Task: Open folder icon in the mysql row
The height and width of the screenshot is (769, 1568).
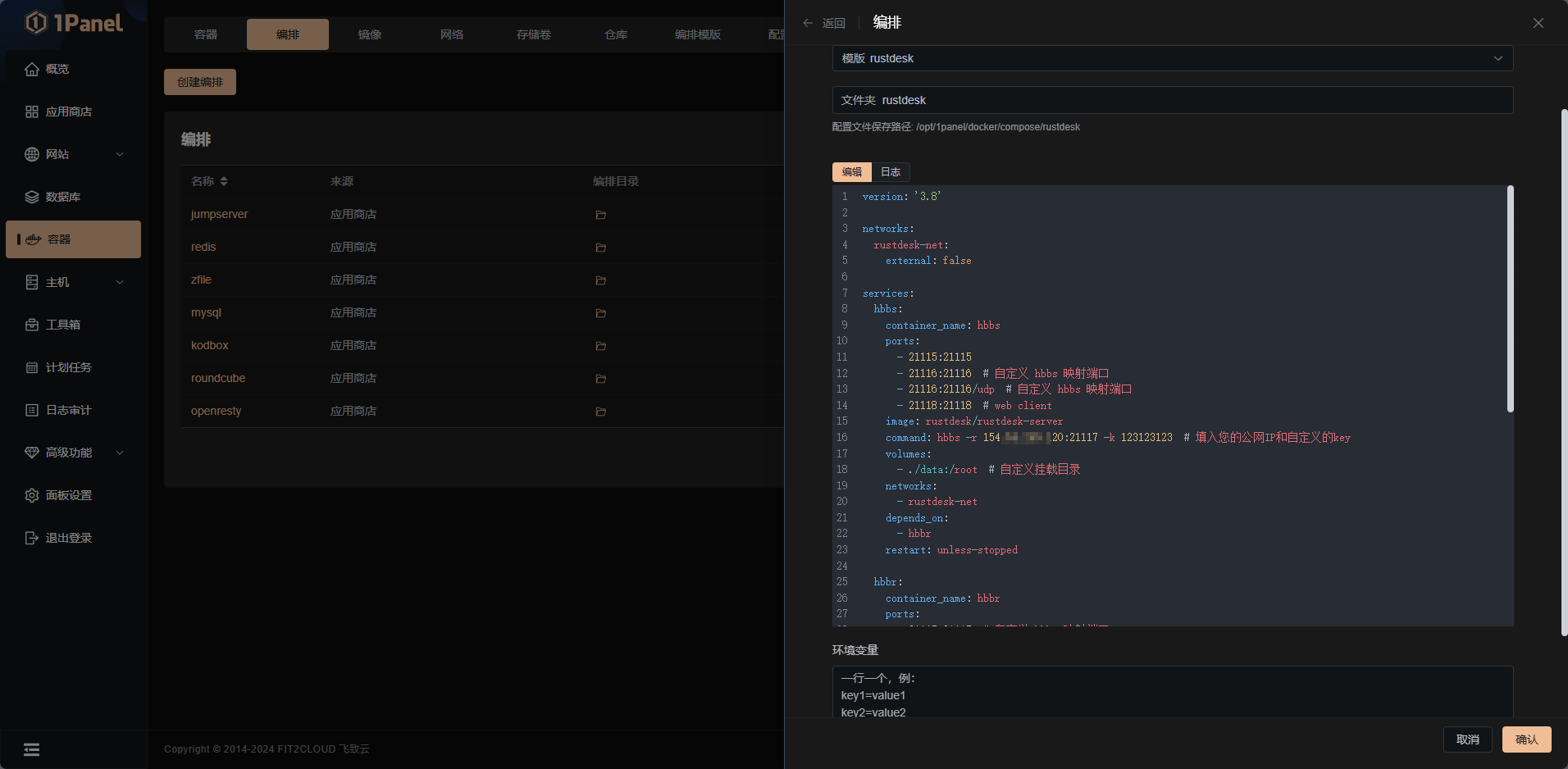Action: [x=600, y=313]
